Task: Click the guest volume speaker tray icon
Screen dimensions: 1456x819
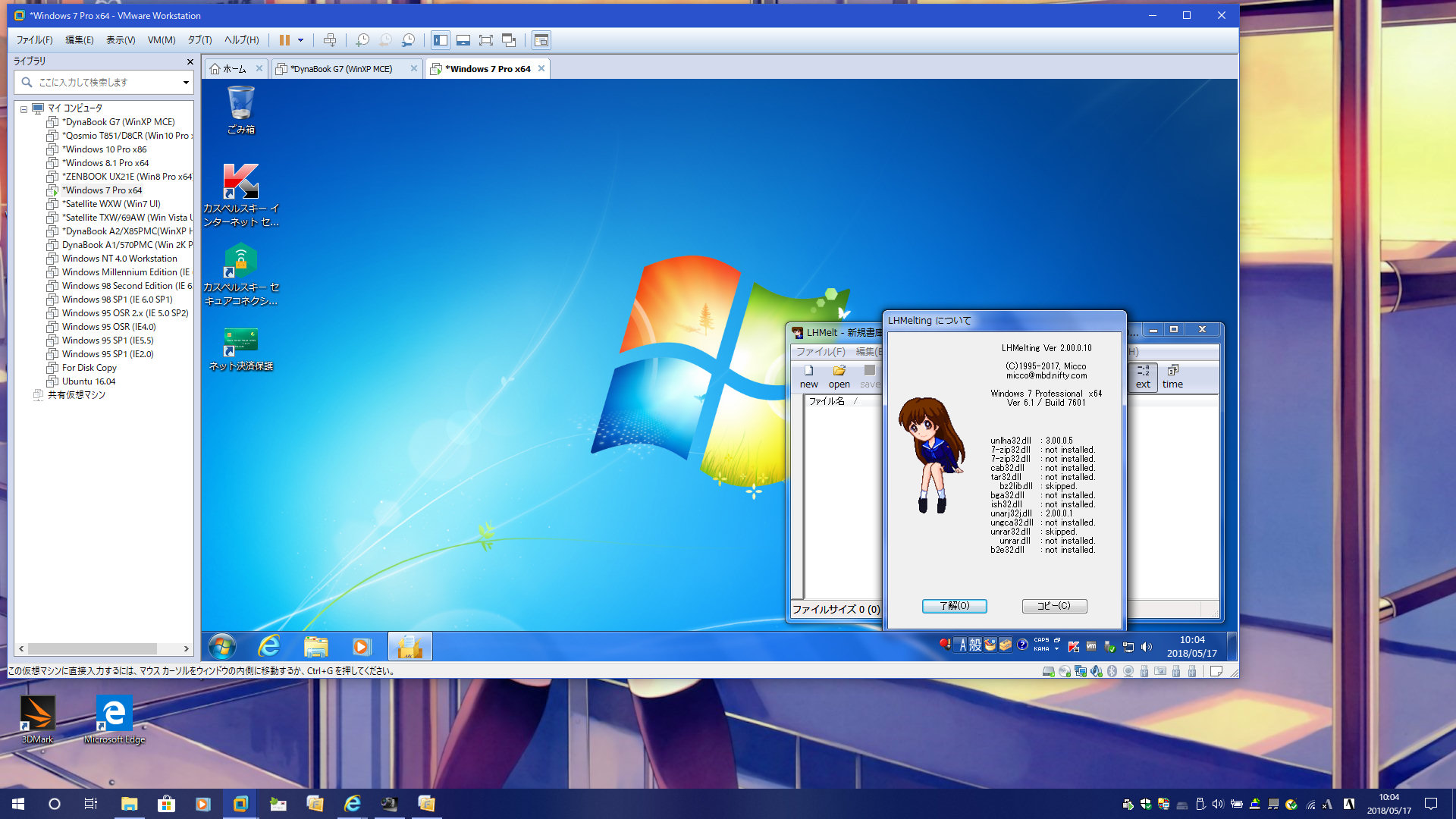Action: [1146, 647]
